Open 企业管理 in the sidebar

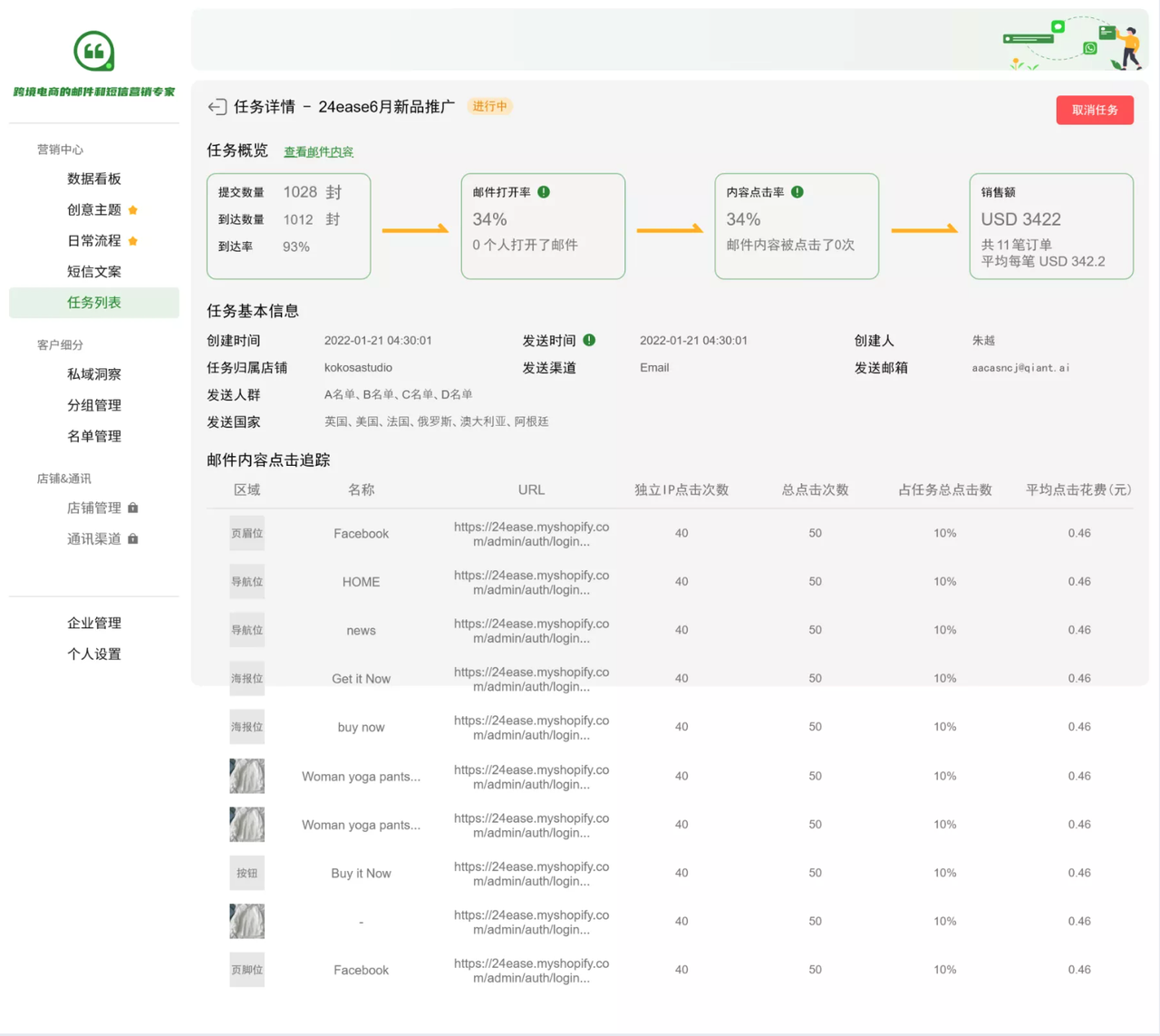pyautogui.click(x=94, y=623)
